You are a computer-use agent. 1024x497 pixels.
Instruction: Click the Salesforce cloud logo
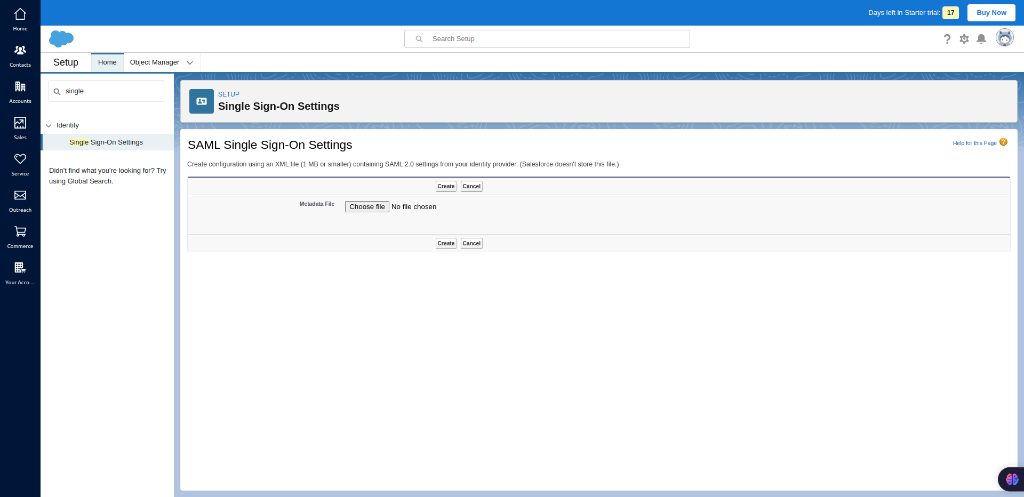(x=61, y=39)
